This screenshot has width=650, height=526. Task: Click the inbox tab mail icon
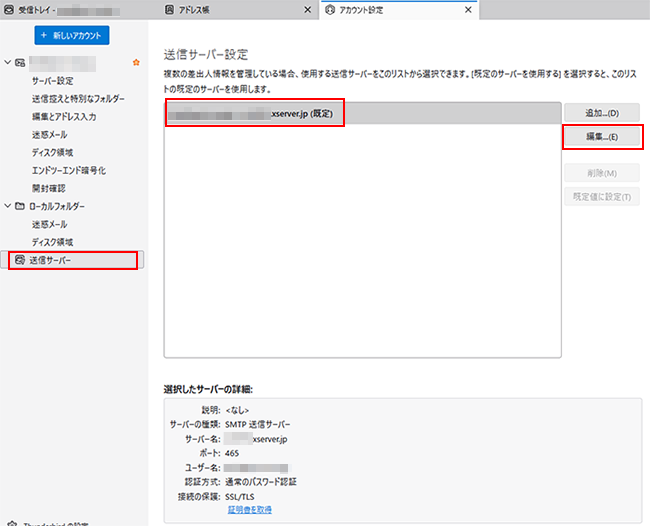(x=8, y=10)
